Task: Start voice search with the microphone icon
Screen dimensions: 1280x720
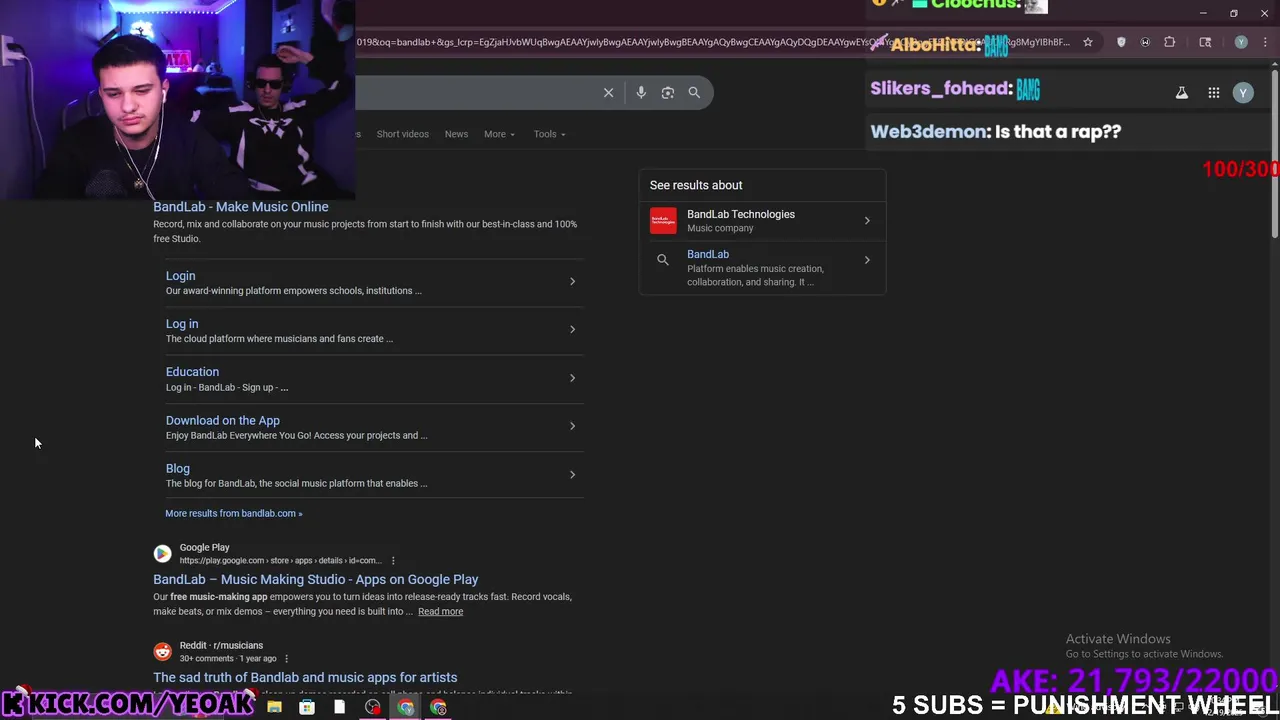Action: (x=641, y=92)
